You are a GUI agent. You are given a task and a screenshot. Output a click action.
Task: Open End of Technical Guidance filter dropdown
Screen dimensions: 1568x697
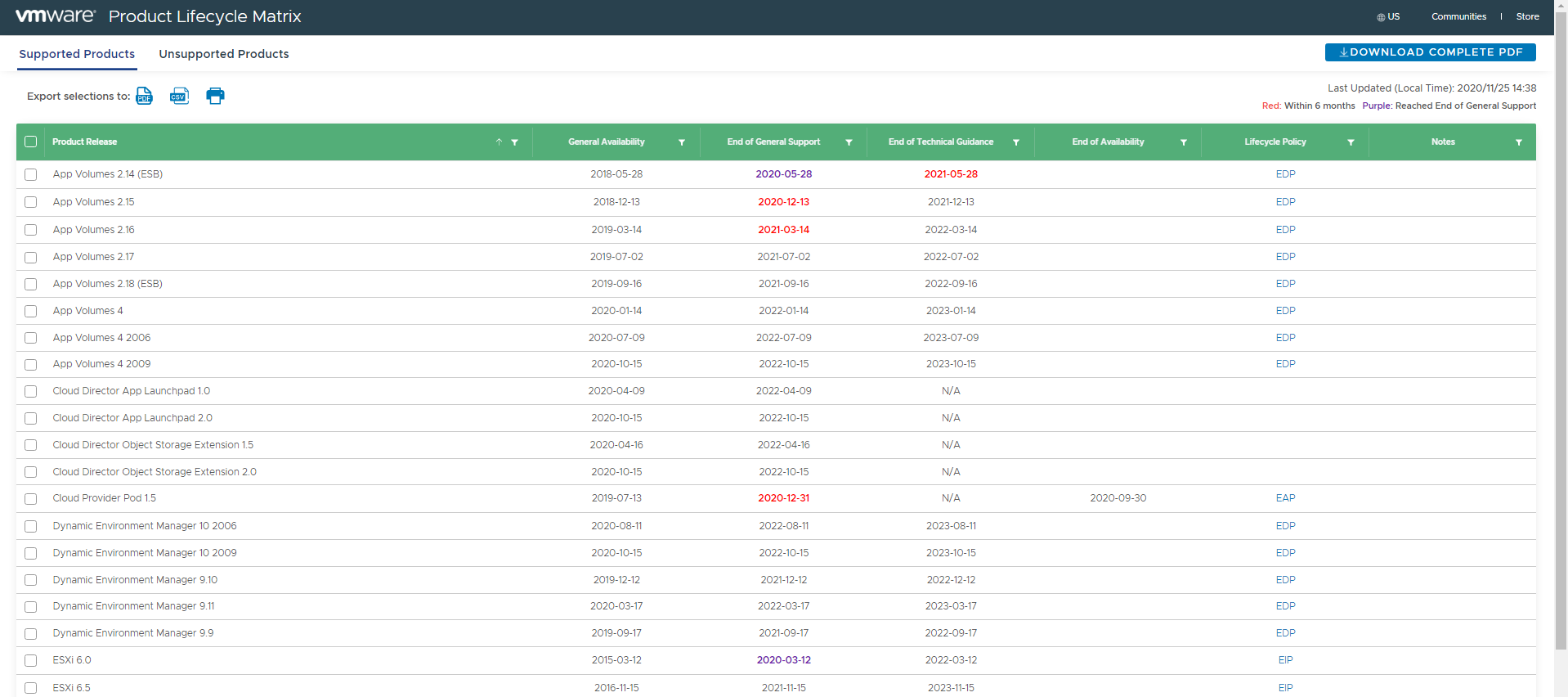1016,142
